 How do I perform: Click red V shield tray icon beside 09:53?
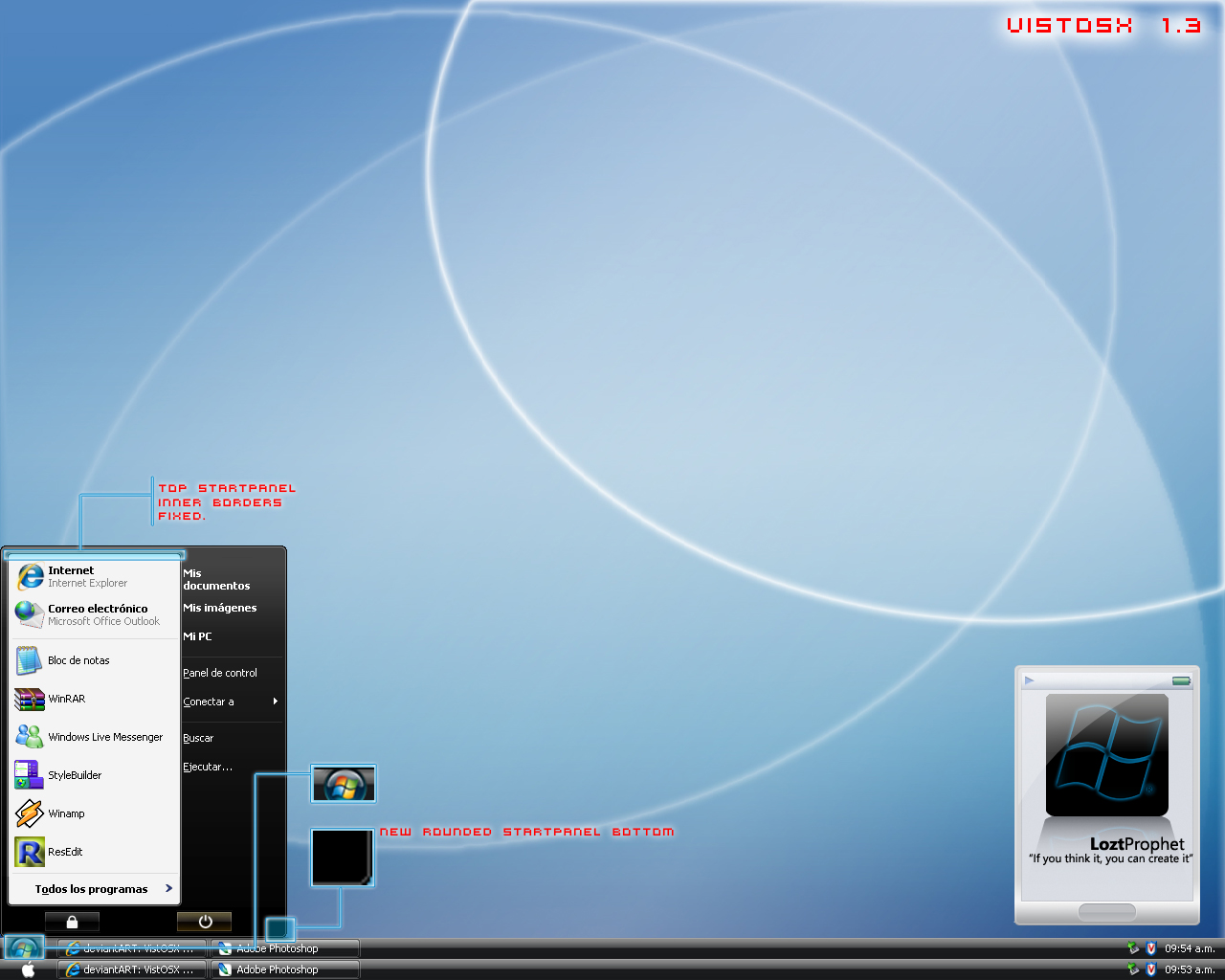(x=1151, y=969)
